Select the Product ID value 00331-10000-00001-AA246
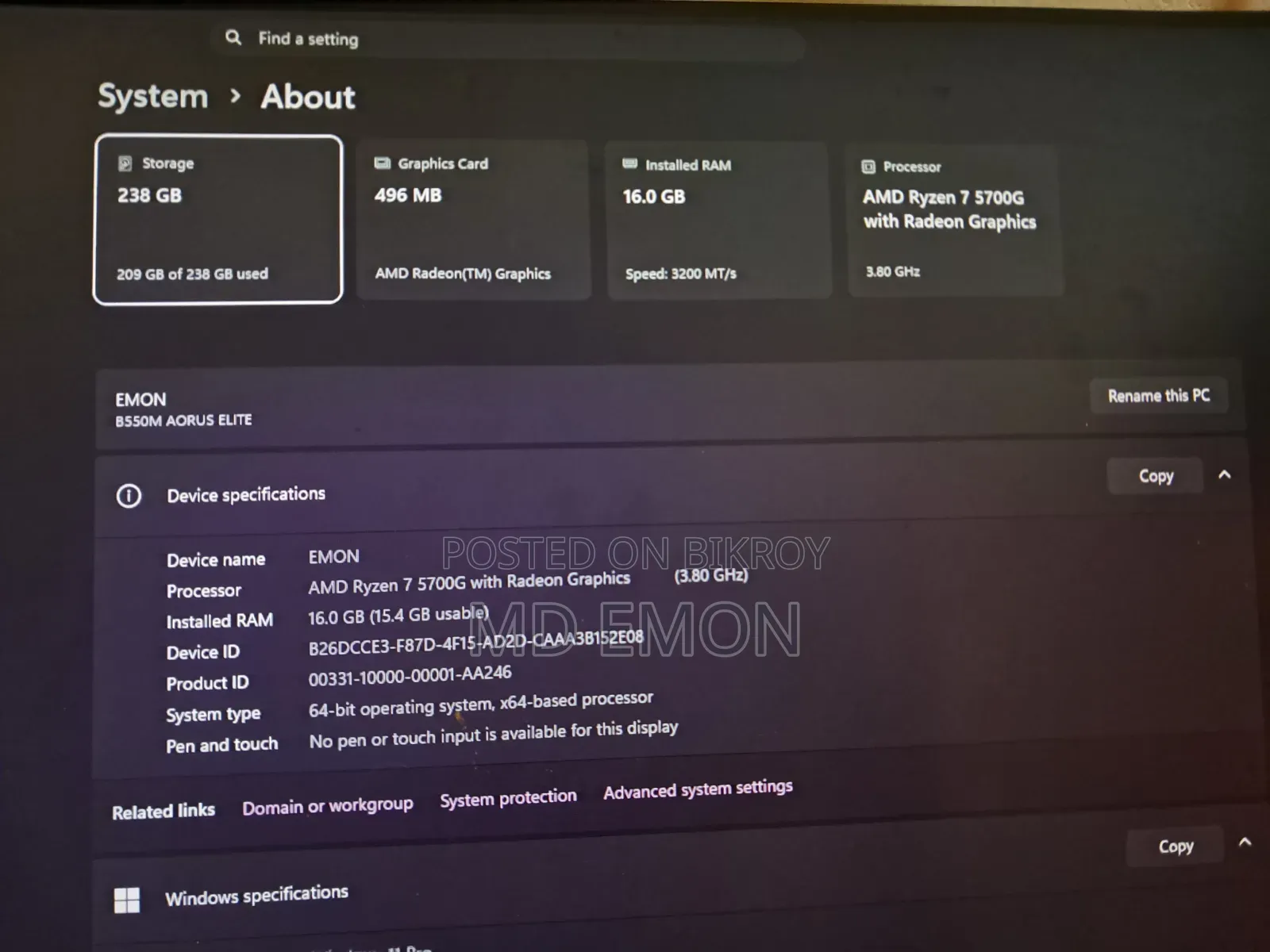 point(410,675)
